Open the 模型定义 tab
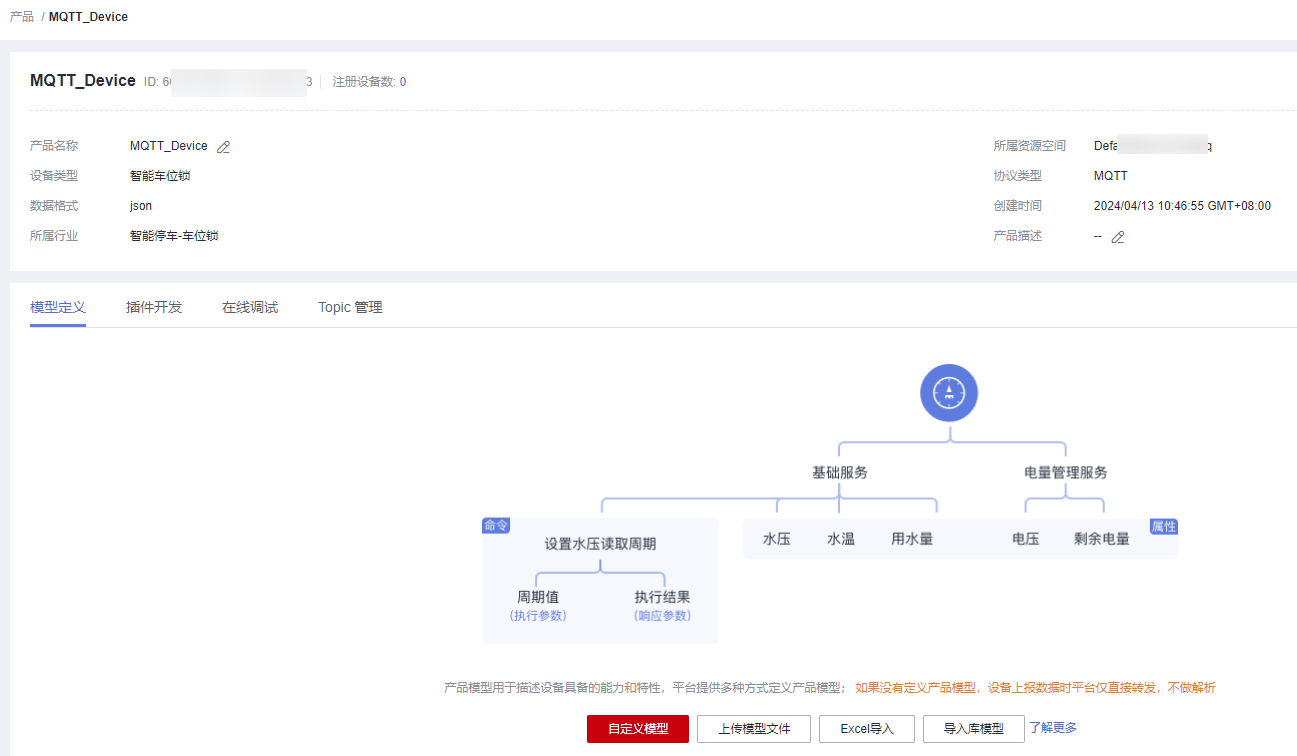 (58, 307)
